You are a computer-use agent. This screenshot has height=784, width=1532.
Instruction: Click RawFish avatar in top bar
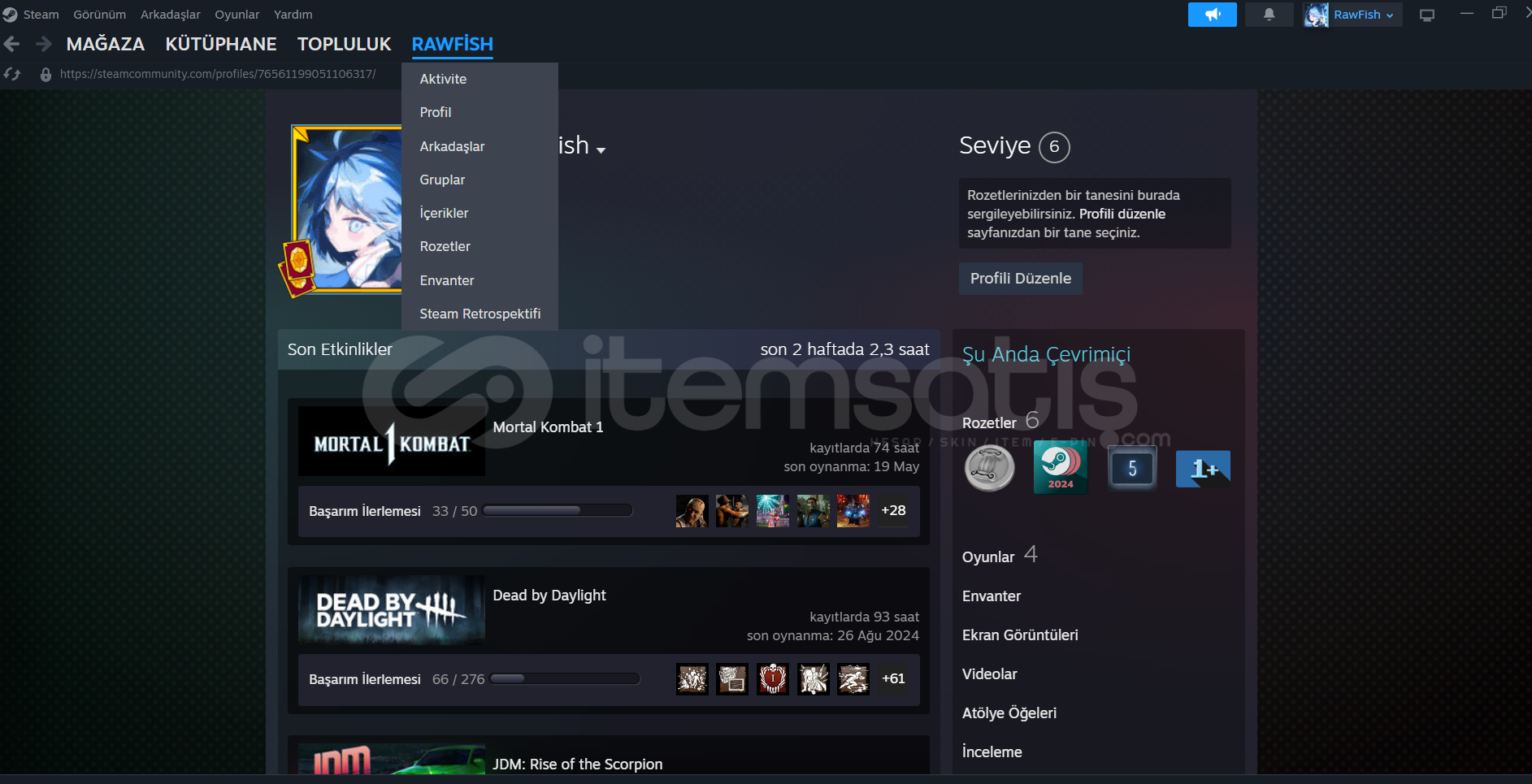click(1316, 15)
